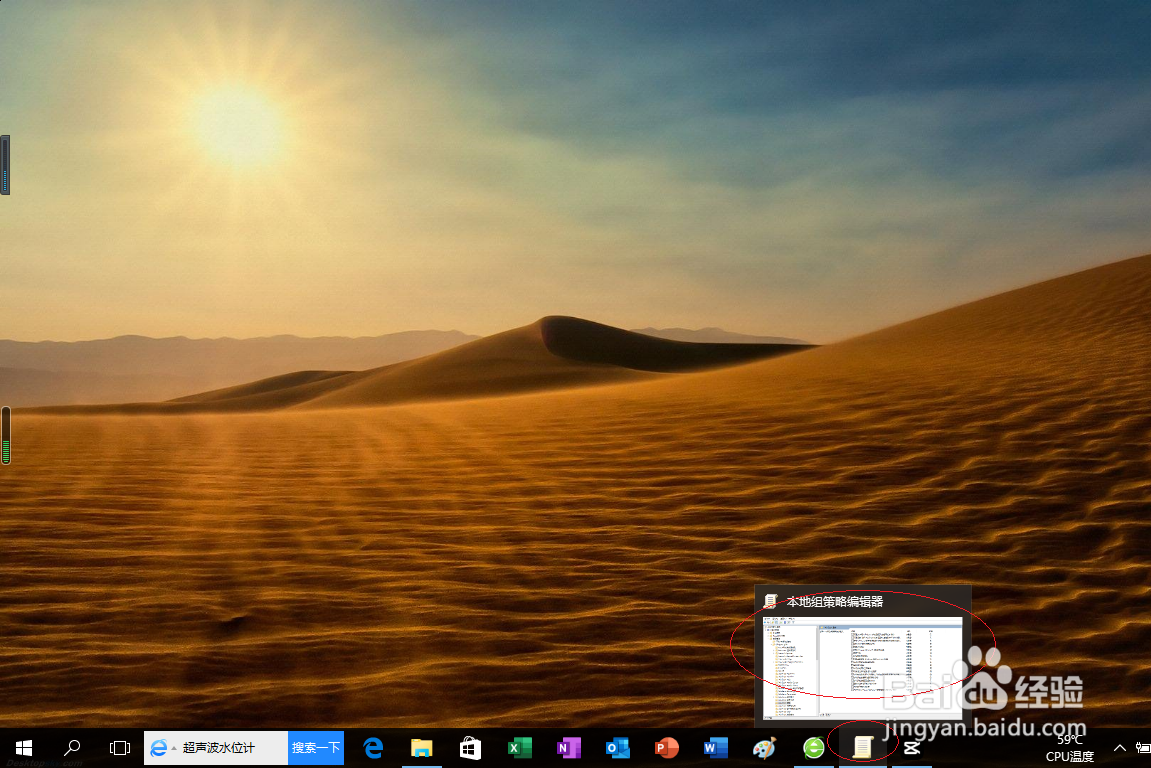Launch Outlook from the taskbar
The image size is (1151, 768).
point(617,747)
